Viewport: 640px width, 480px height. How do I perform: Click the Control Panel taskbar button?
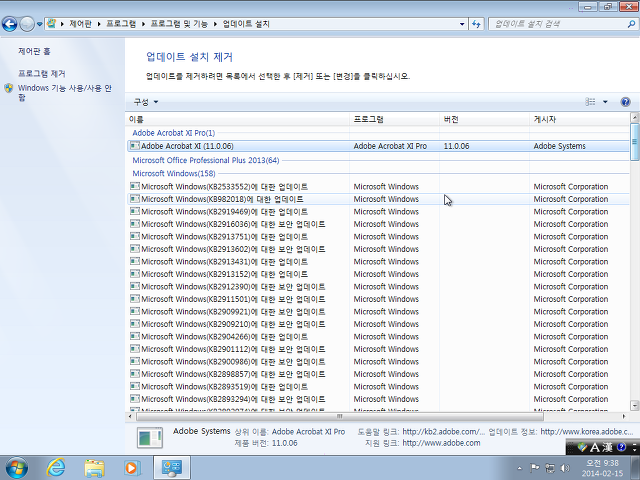(x=172, y=468)
